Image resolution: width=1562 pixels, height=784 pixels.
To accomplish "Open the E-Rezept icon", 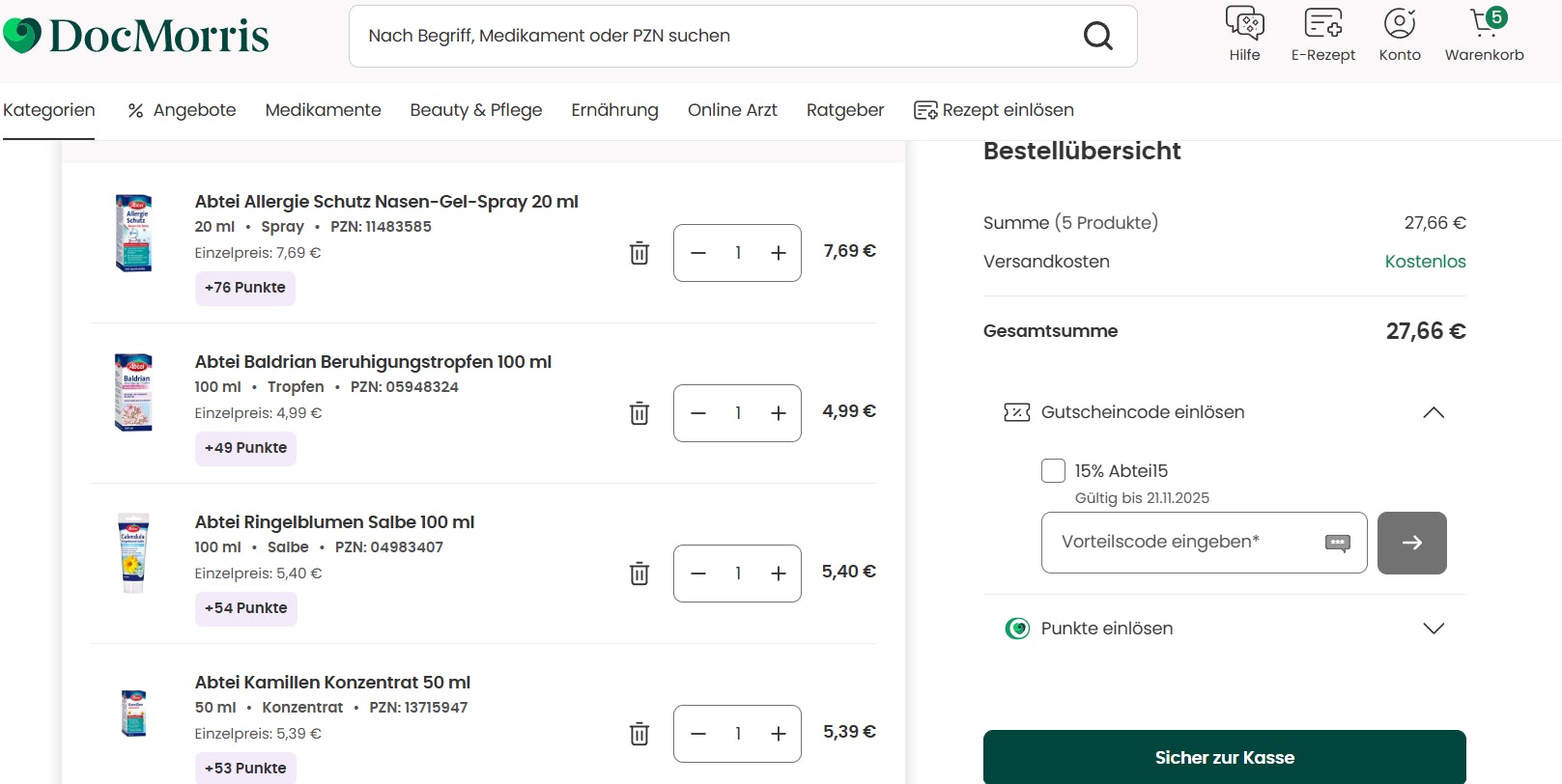I will click(1322, 23).
